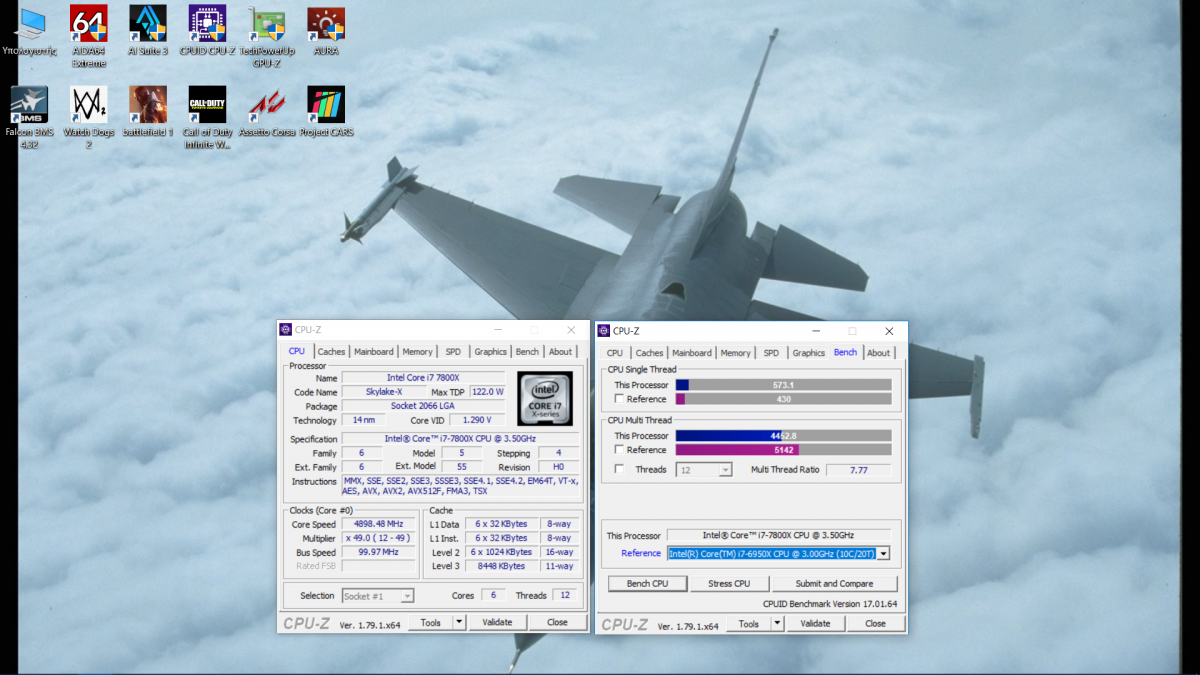Open the About tab in the processor-info CPU-Z window
The height and width of the screenshot is (675, 1200).
pyautogui.click(x=561, y=352)
